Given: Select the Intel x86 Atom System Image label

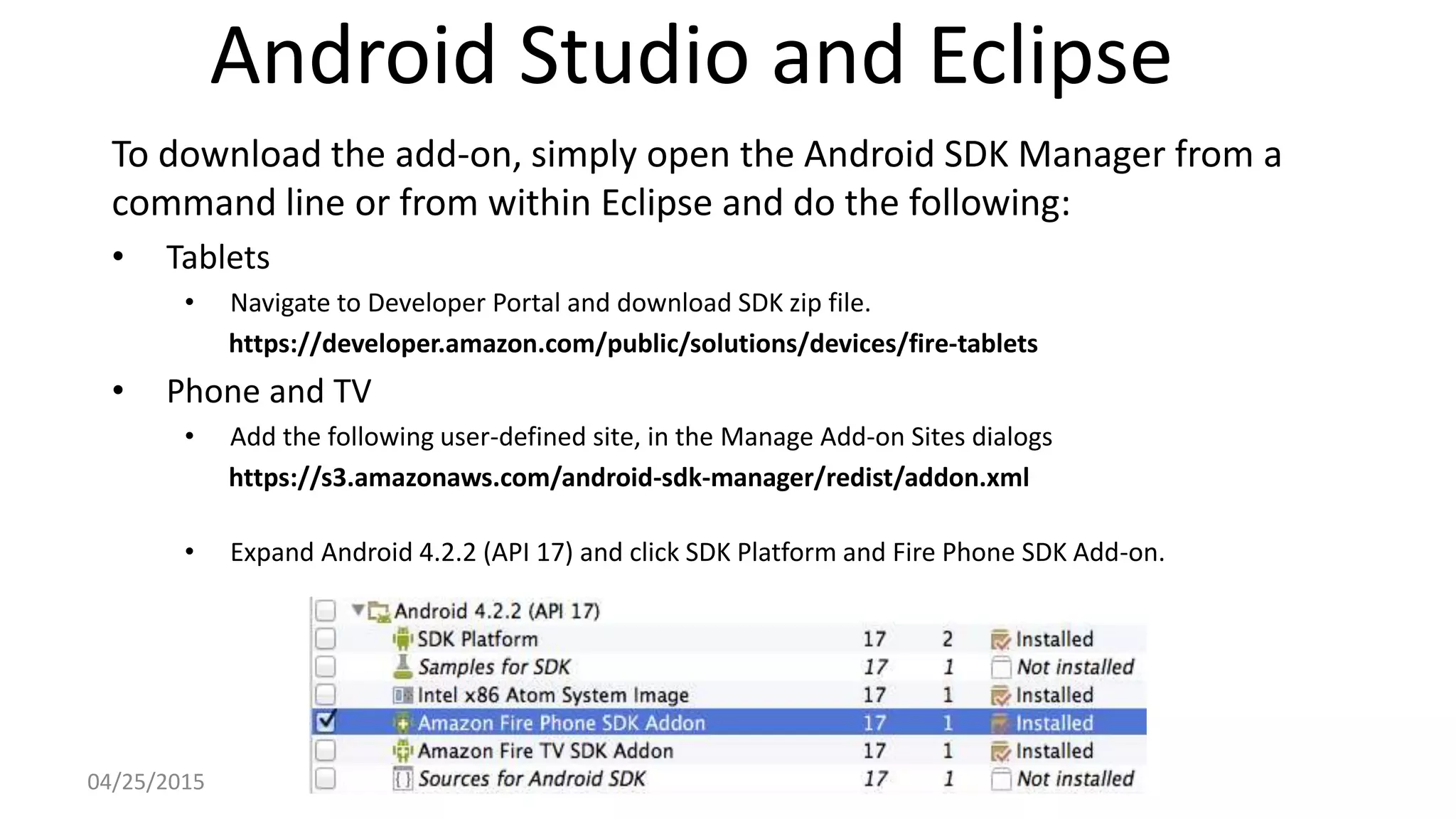Looking at the screenshot, I should click(553, 695).
